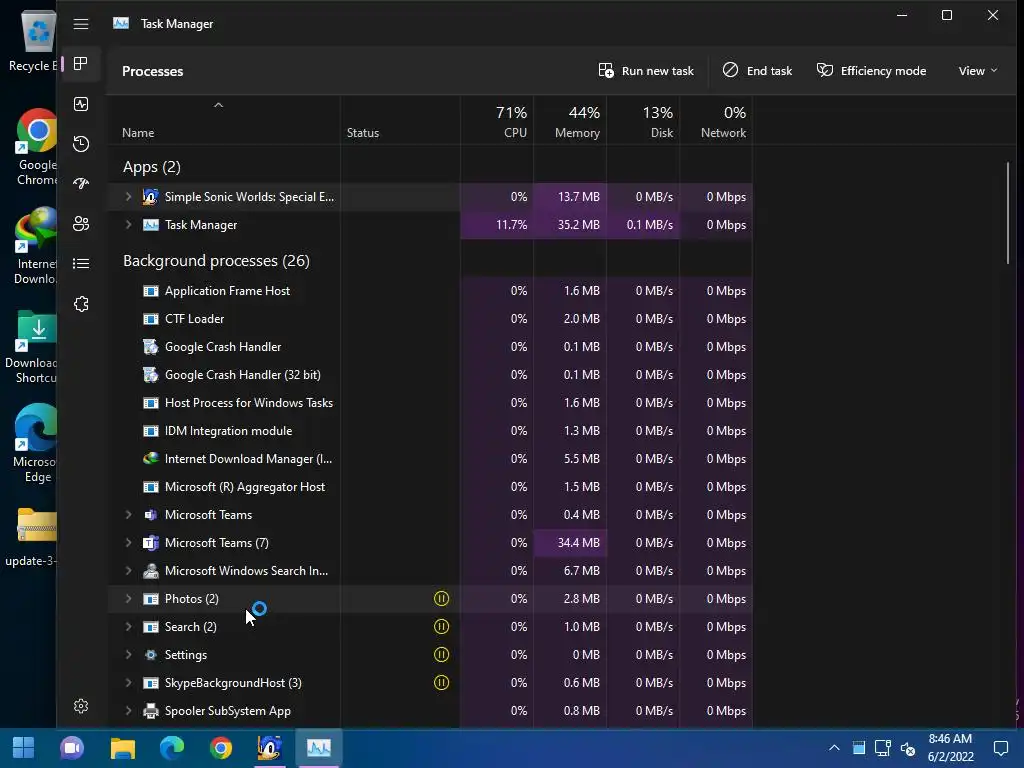Sort processes by Memory usage column

pos(570,120)
